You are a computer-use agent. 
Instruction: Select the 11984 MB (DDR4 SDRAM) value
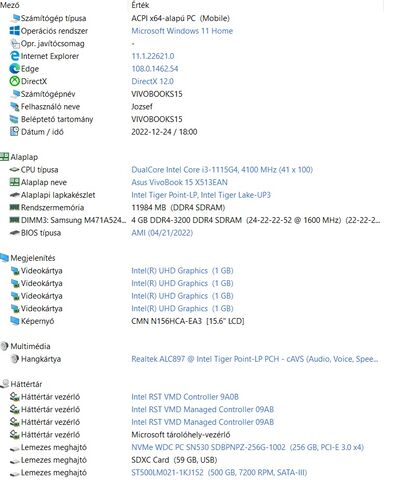pos(178,208)
